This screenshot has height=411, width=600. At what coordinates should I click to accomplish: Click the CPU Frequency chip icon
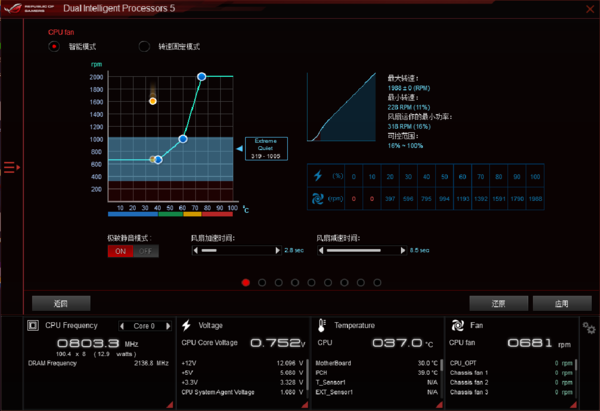[33, 325]
